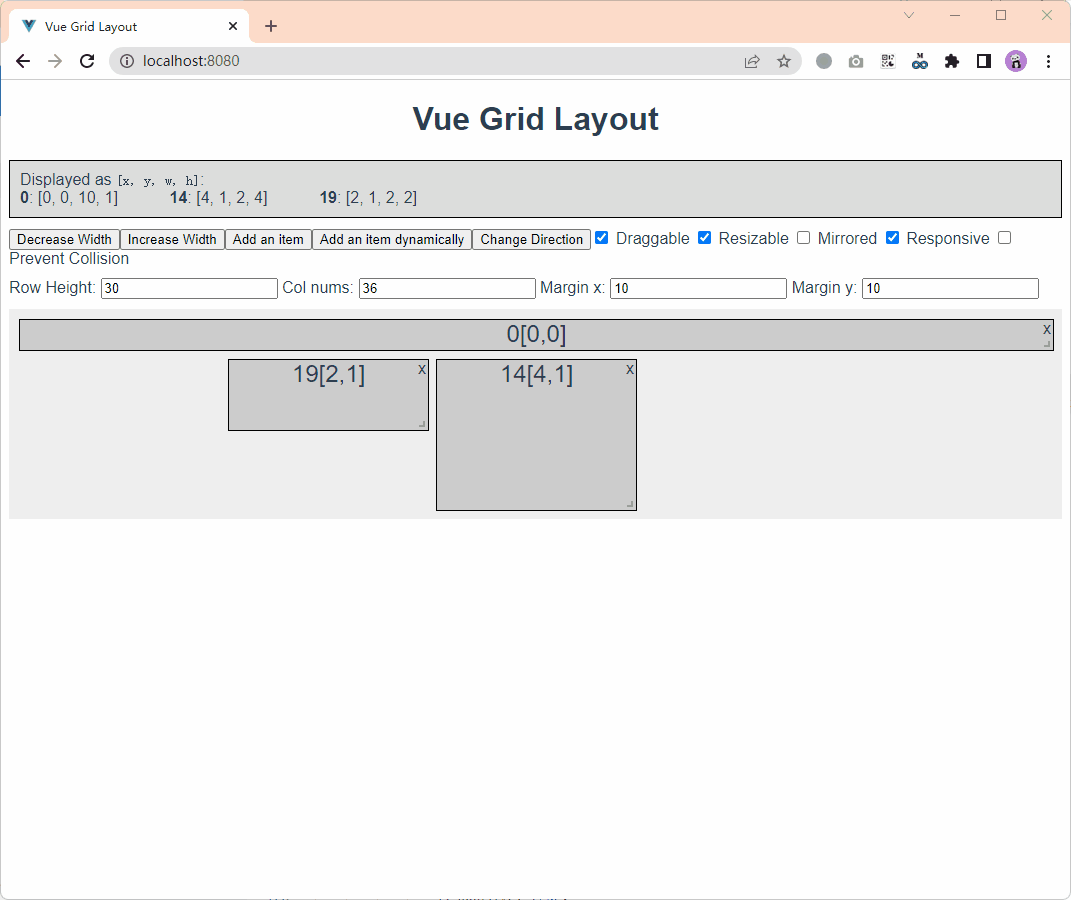Click the Add an item button
The width and height of the screenshot is (1071, 900).
click(268, 240)
